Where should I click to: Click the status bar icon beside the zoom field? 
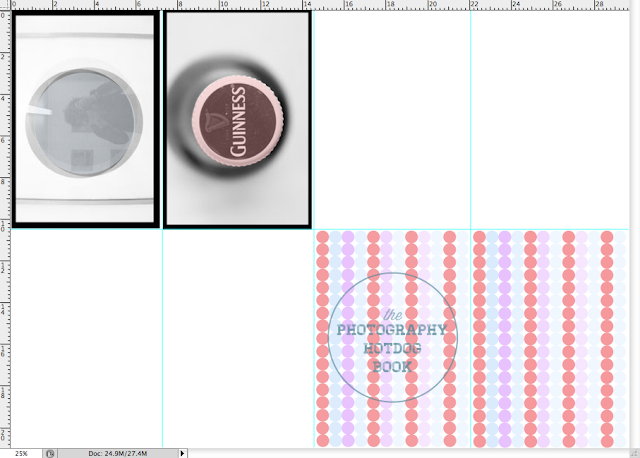(50, 454)
